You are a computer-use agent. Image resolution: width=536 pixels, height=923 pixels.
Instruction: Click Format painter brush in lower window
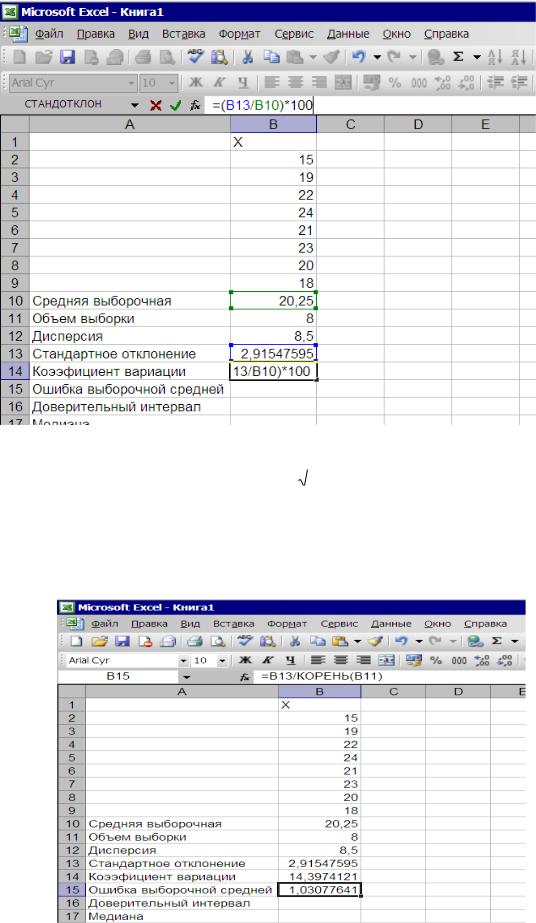tap(375, 641)
